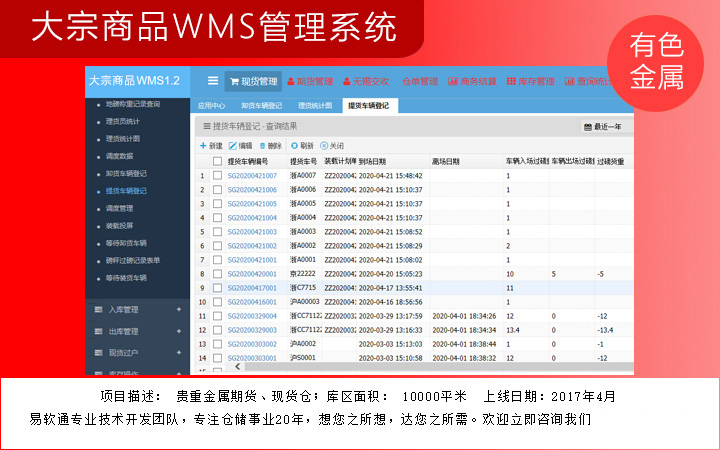Check the box for SG20200421006

[x=218, y=190]
